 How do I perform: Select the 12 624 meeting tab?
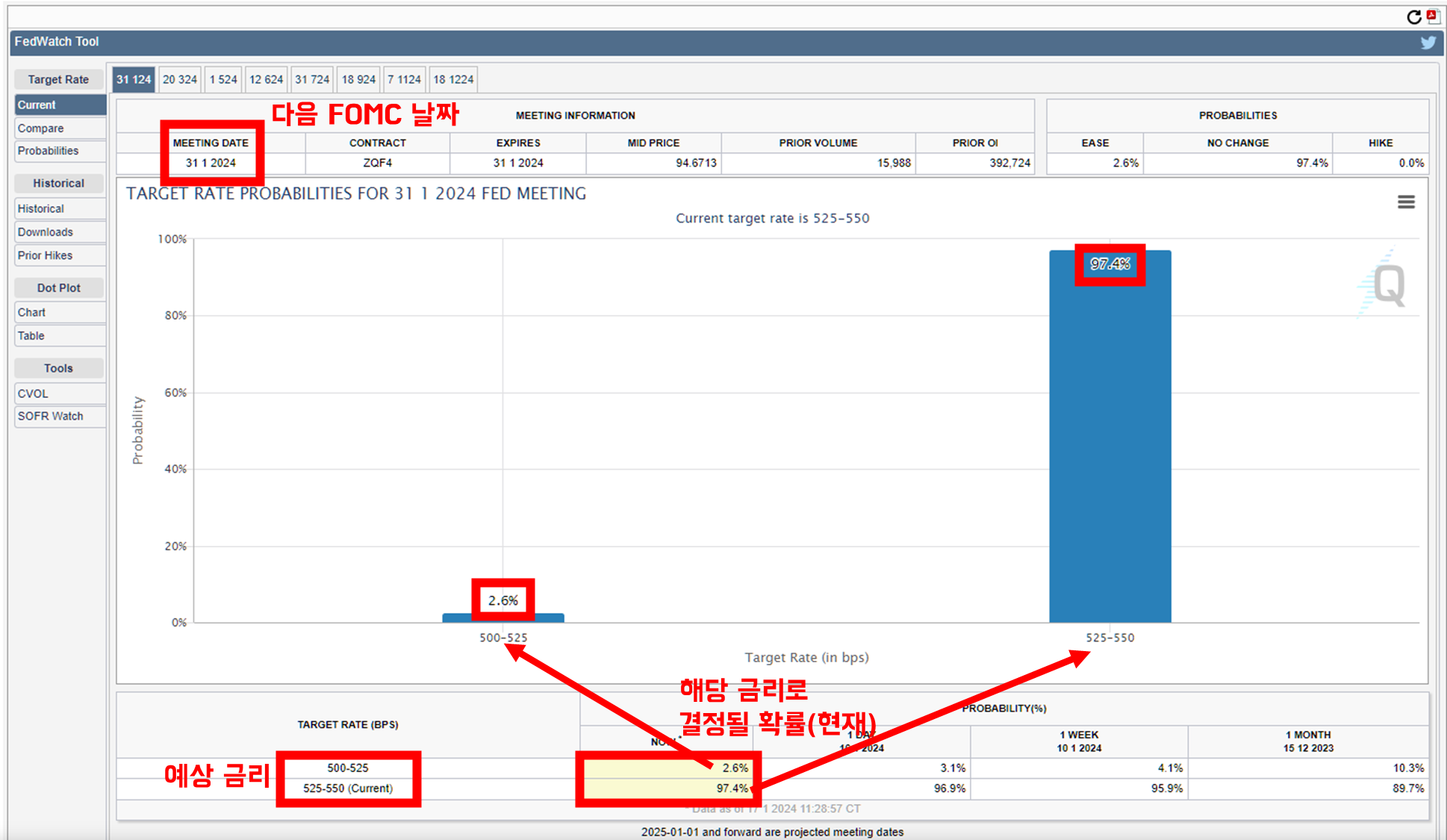[x=266, y=79]
